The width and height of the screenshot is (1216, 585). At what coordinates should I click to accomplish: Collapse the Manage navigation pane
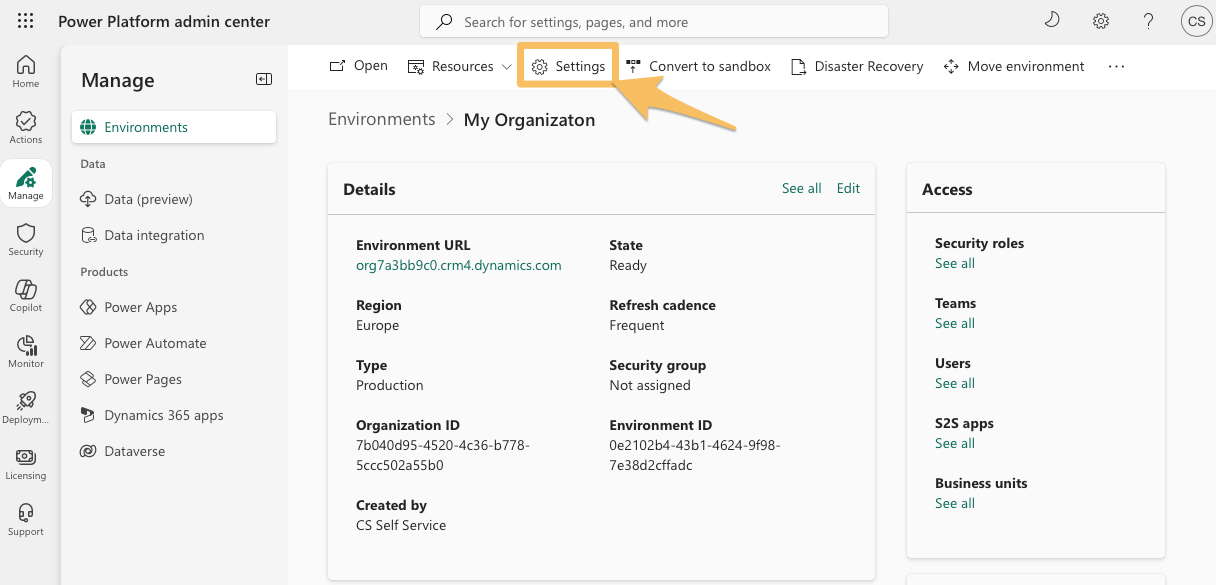264,80
